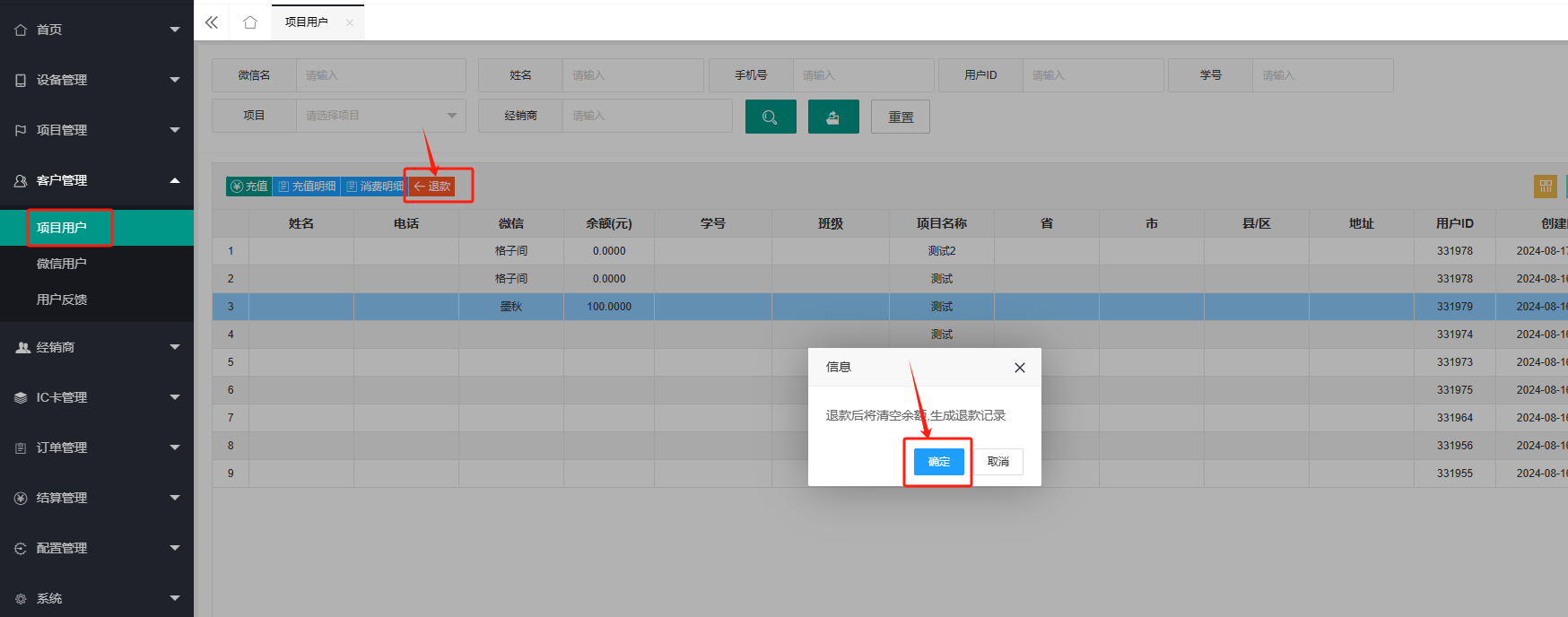1568x617 pixels.
Task: Focus the 姓名 input field
Action: 633,75
